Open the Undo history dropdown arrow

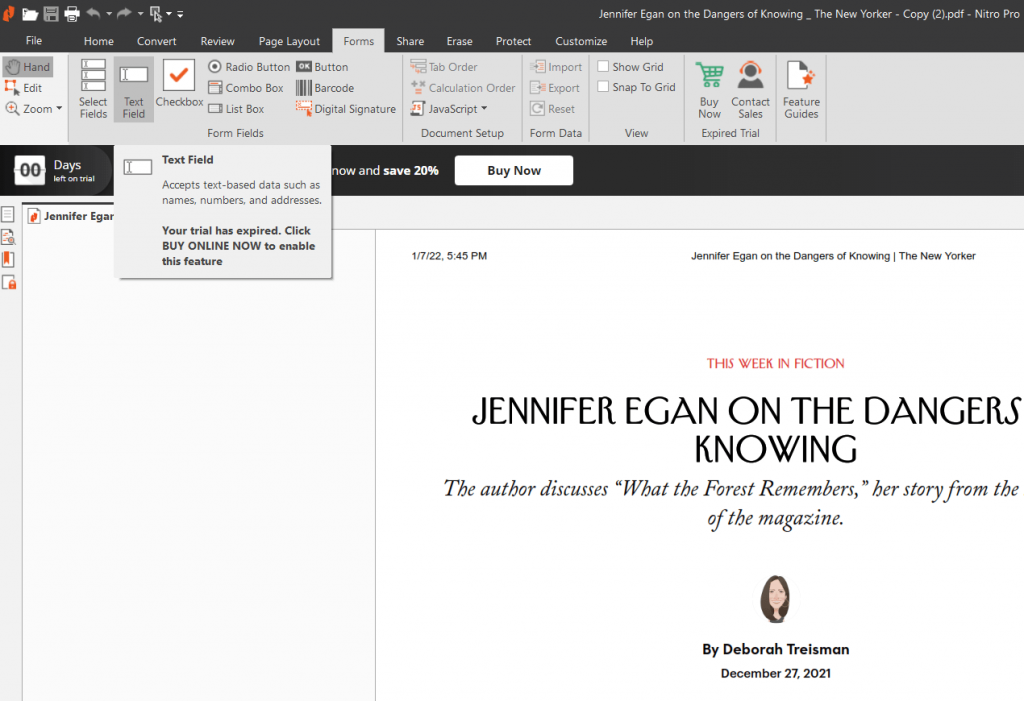(x=108, y=14)
